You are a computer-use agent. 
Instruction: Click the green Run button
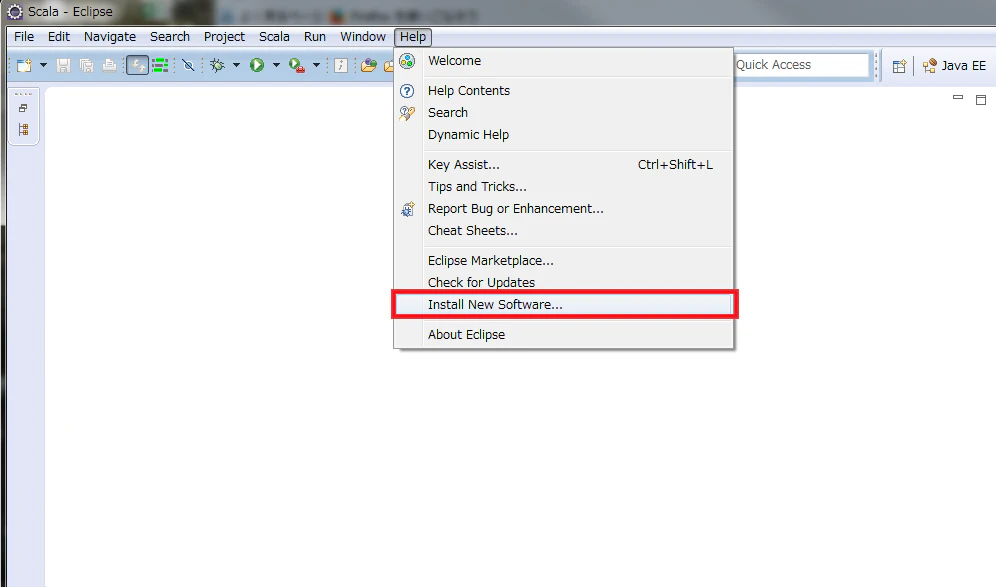click(x=257, y=65)
